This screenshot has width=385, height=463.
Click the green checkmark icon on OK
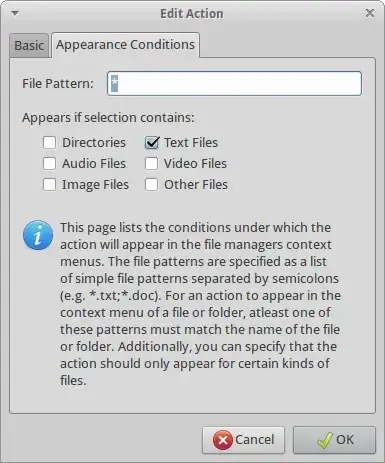325,440
